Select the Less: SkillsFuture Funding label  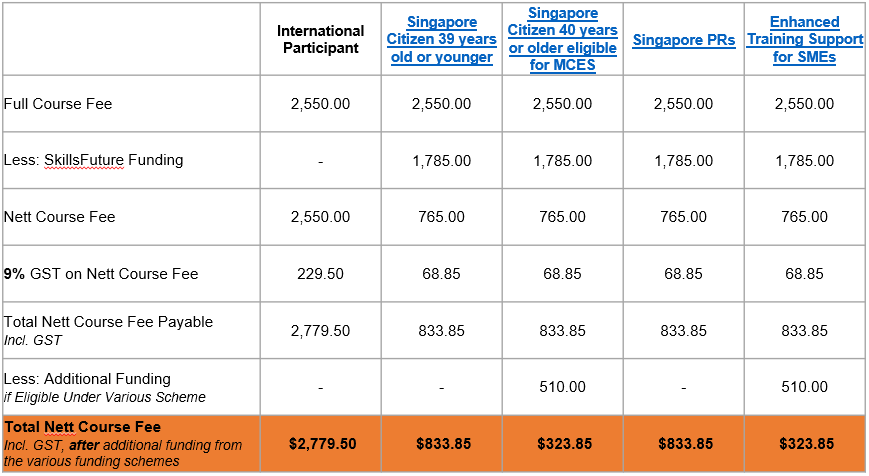click(94, 160)
